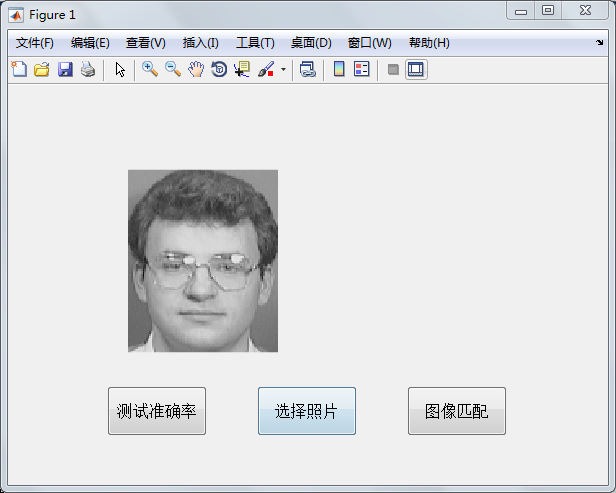Click the 图像匹配 button
616x493 pixels.
coord(457,411)
